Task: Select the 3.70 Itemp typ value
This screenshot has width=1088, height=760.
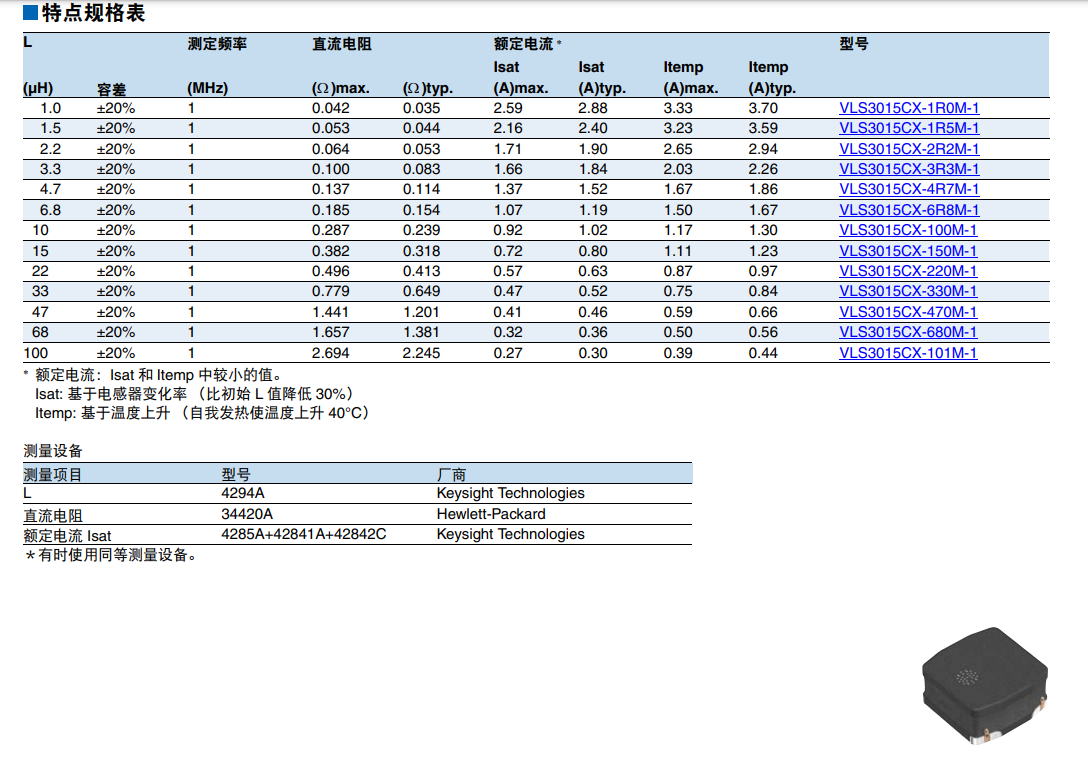Action: click(763, 108)
